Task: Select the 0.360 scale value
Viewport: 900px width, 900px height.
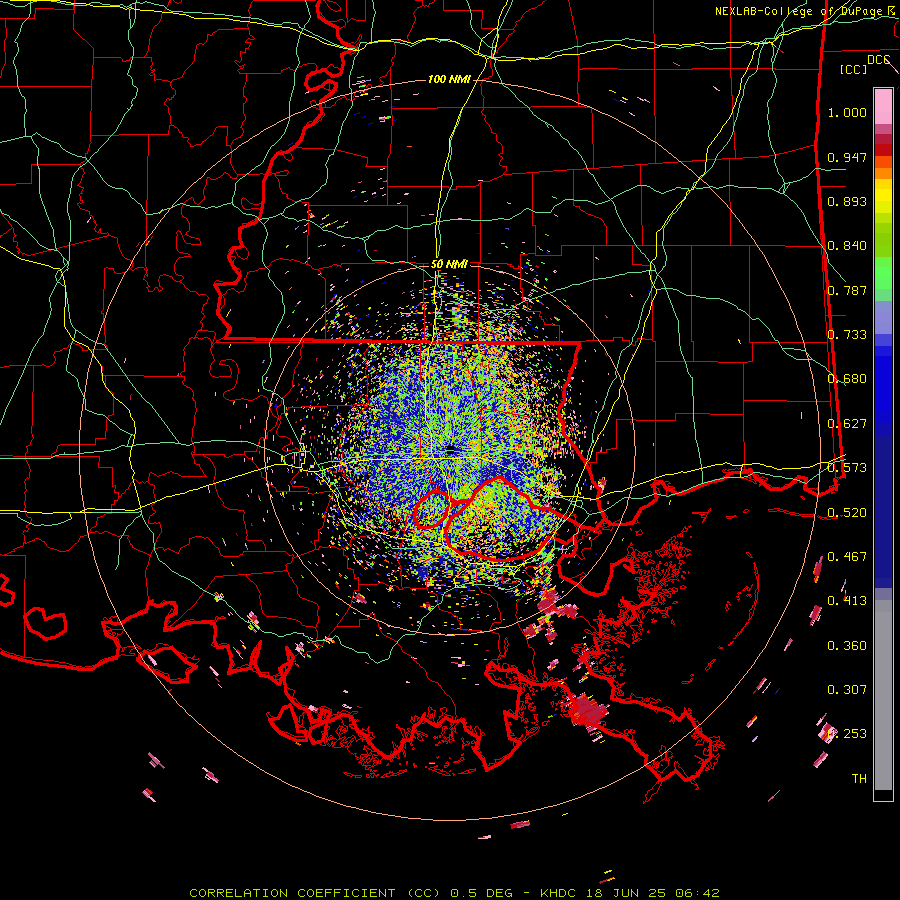Action: (x=847, y=646)
